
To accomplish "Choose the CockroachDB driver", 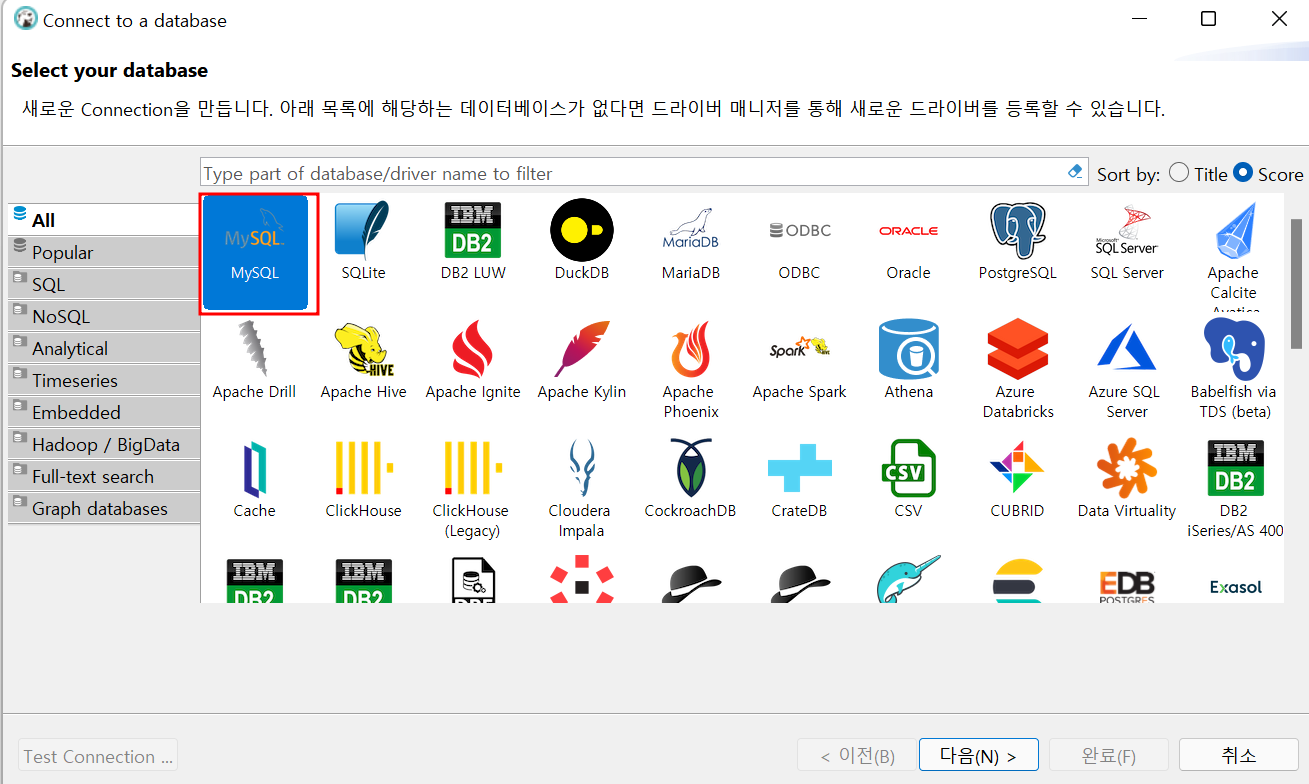I will tap(690, 479).
